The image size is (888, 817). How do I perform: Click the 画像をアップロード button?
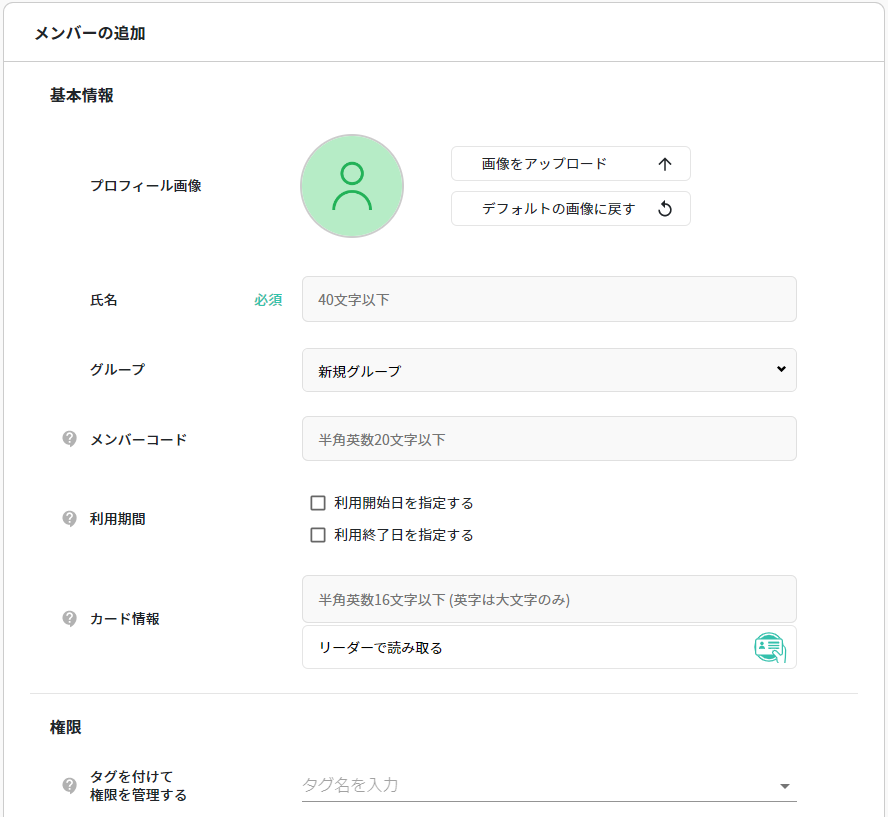pyautogui.click(x=570, y=163)
